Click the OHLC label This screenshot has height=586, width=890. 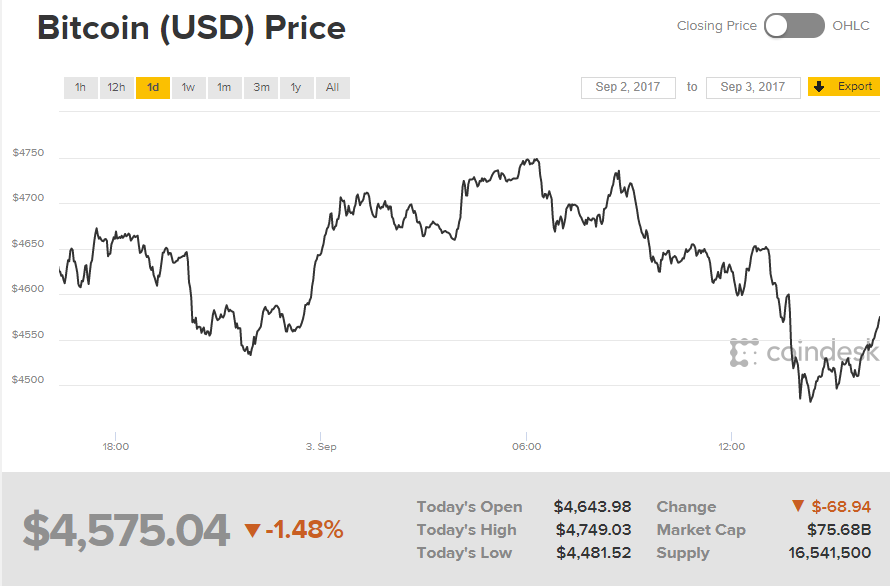[851, 26]
